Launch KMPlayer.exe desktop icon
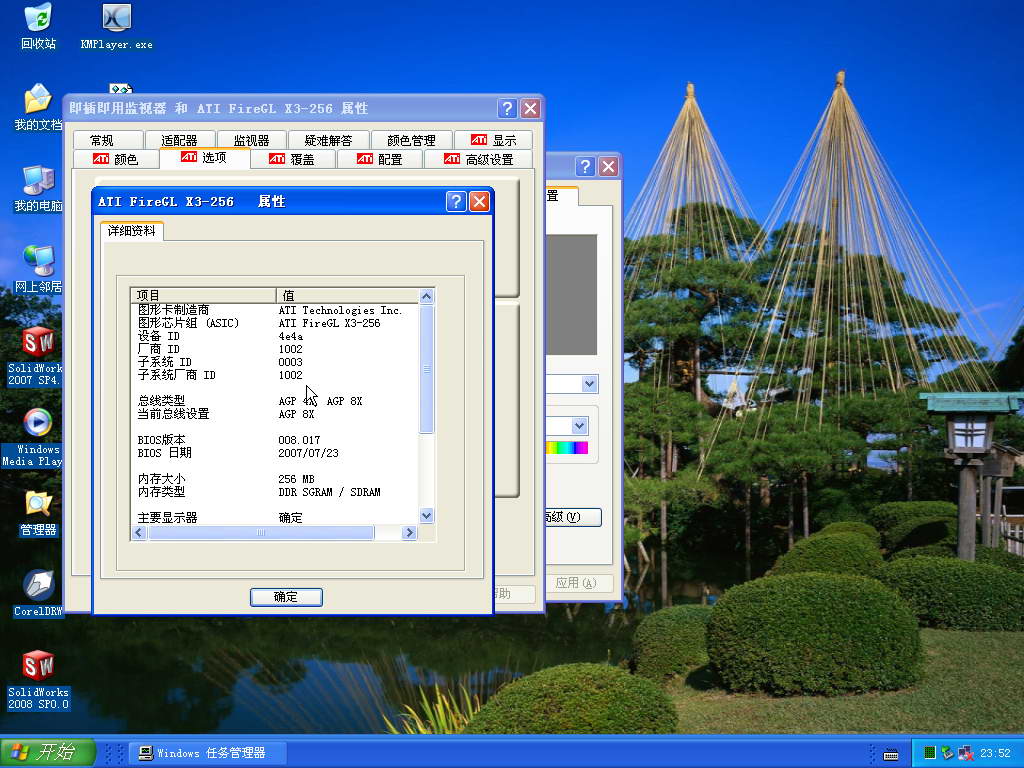Image resolution: width=1024 pixels, height=768 pixels. (116, 27)
